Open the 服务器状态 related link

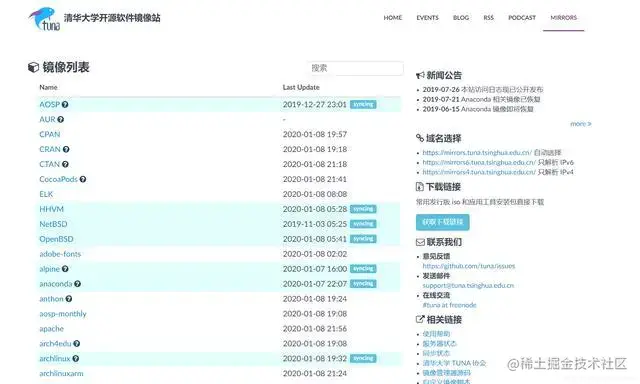[440, 344]
